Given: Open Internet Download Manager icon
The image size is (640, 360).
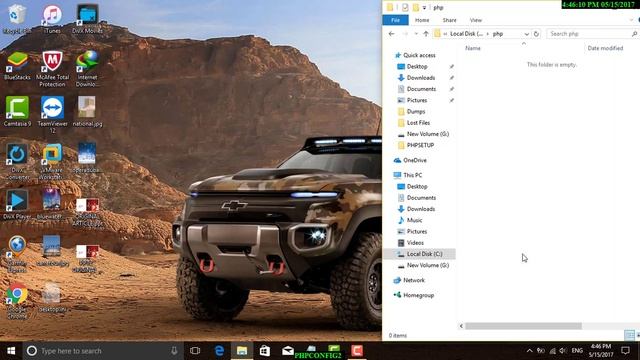Looking at the screenshot, I should (x=87, y=68).
